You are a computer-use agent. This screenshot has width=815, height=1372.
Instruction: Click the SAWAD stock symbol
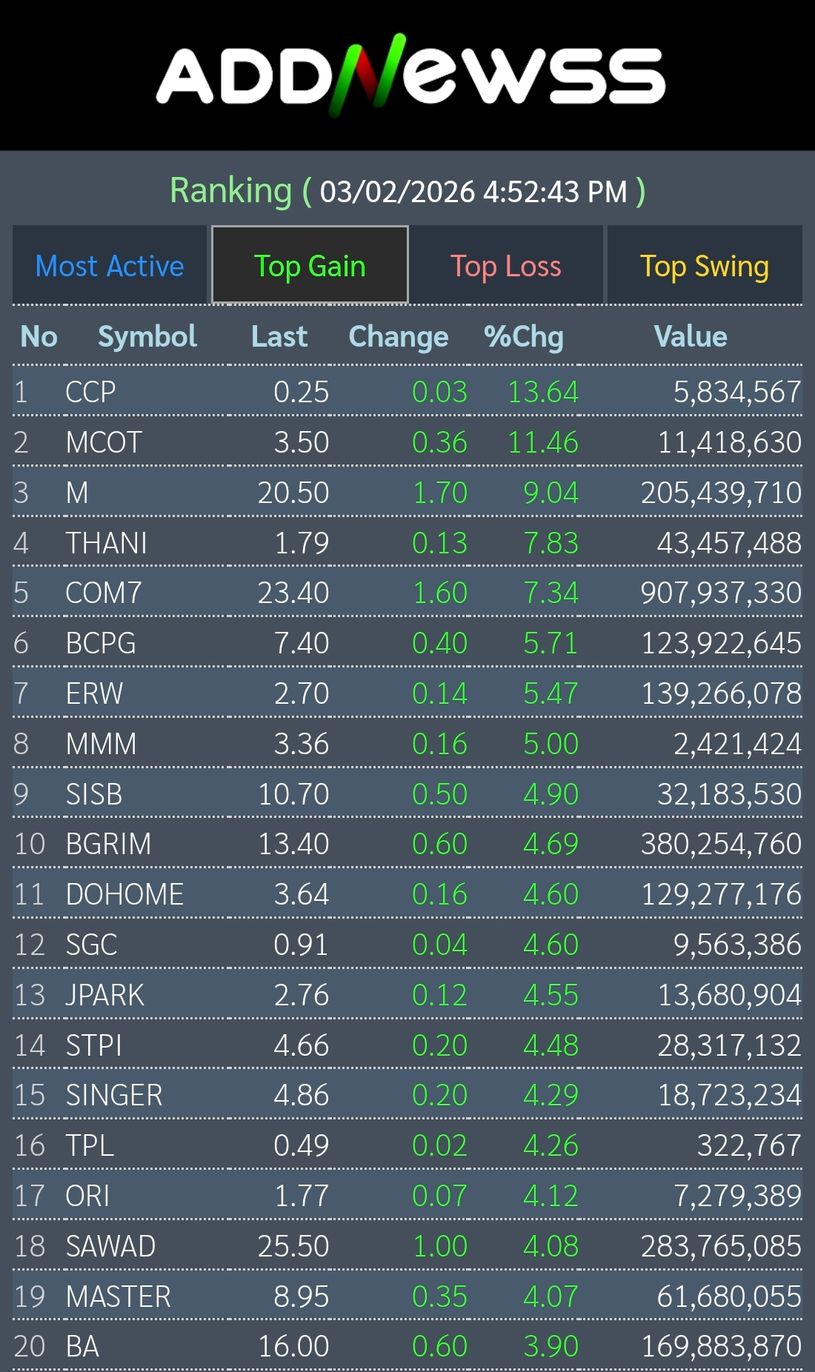coord(111,1246)
